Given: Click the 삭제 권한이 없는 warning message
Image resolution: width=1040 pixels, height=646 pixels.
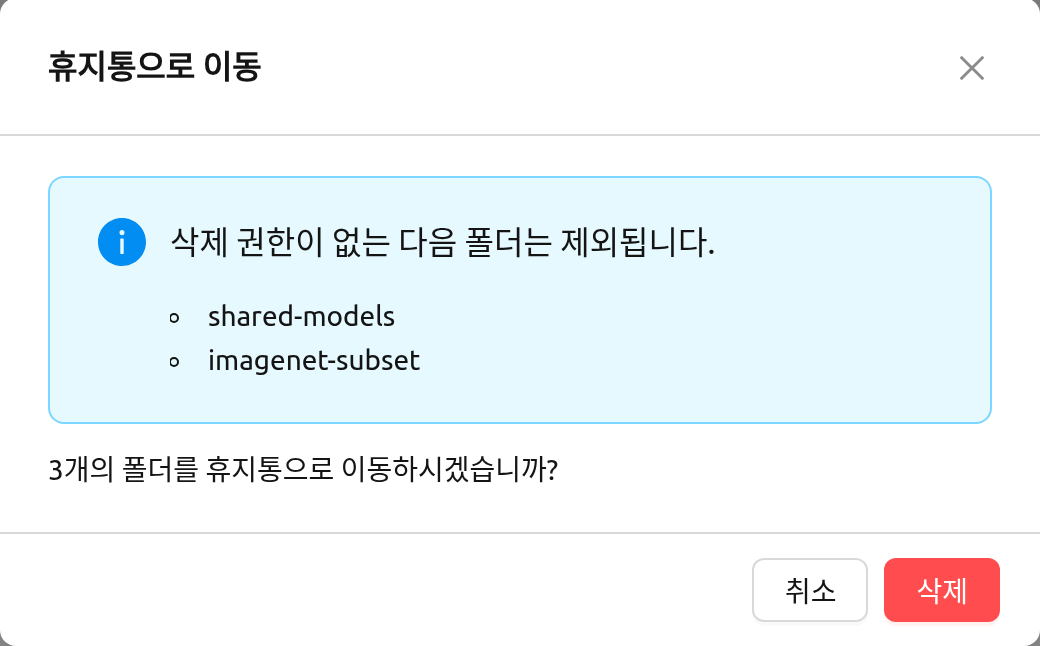Looking at the screenshot, I should click(442, 242).
